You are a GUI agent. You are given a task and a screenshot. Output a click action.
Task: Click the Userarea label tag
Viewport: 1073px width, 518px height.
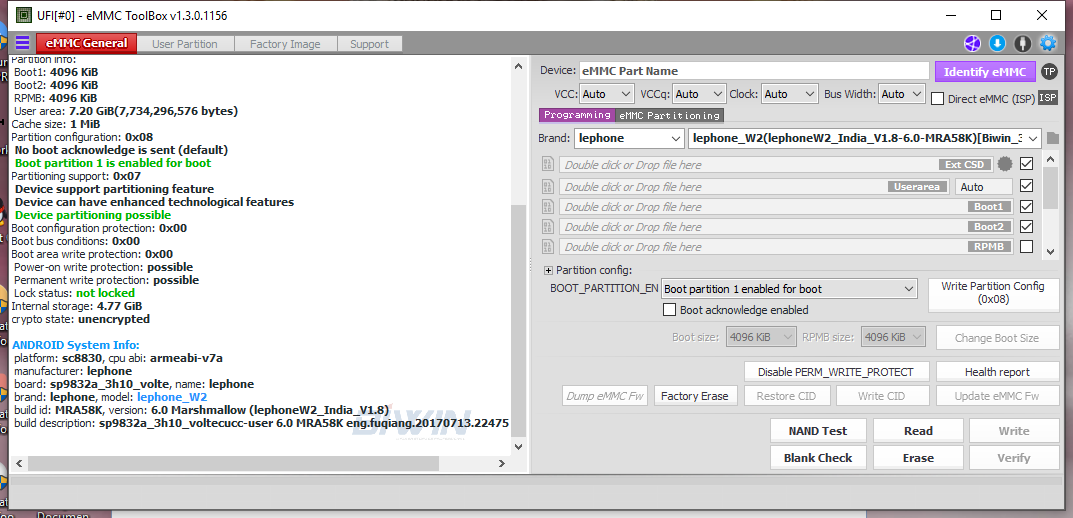[918, 186]
